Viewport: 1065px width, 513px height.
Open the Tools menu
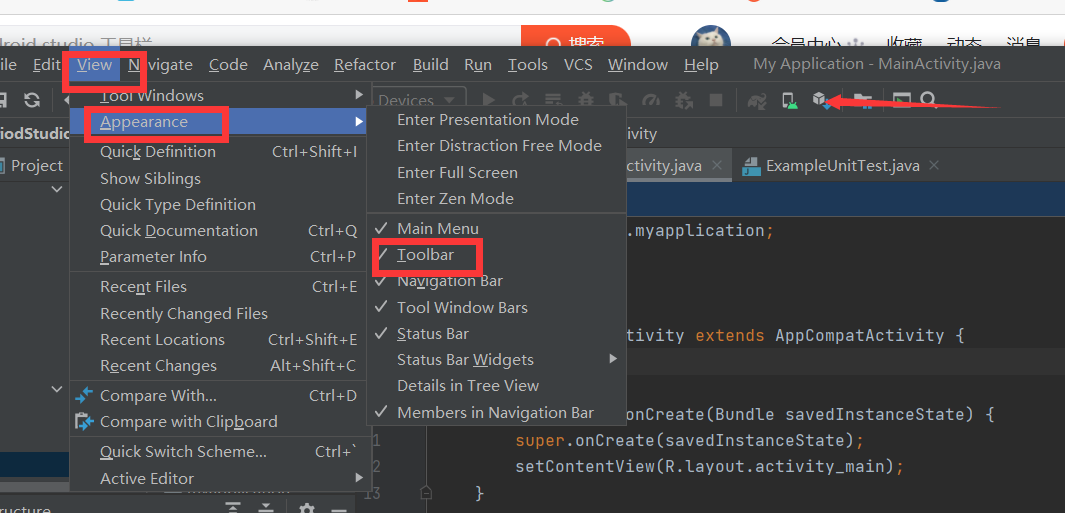click(x=528, y=65)
